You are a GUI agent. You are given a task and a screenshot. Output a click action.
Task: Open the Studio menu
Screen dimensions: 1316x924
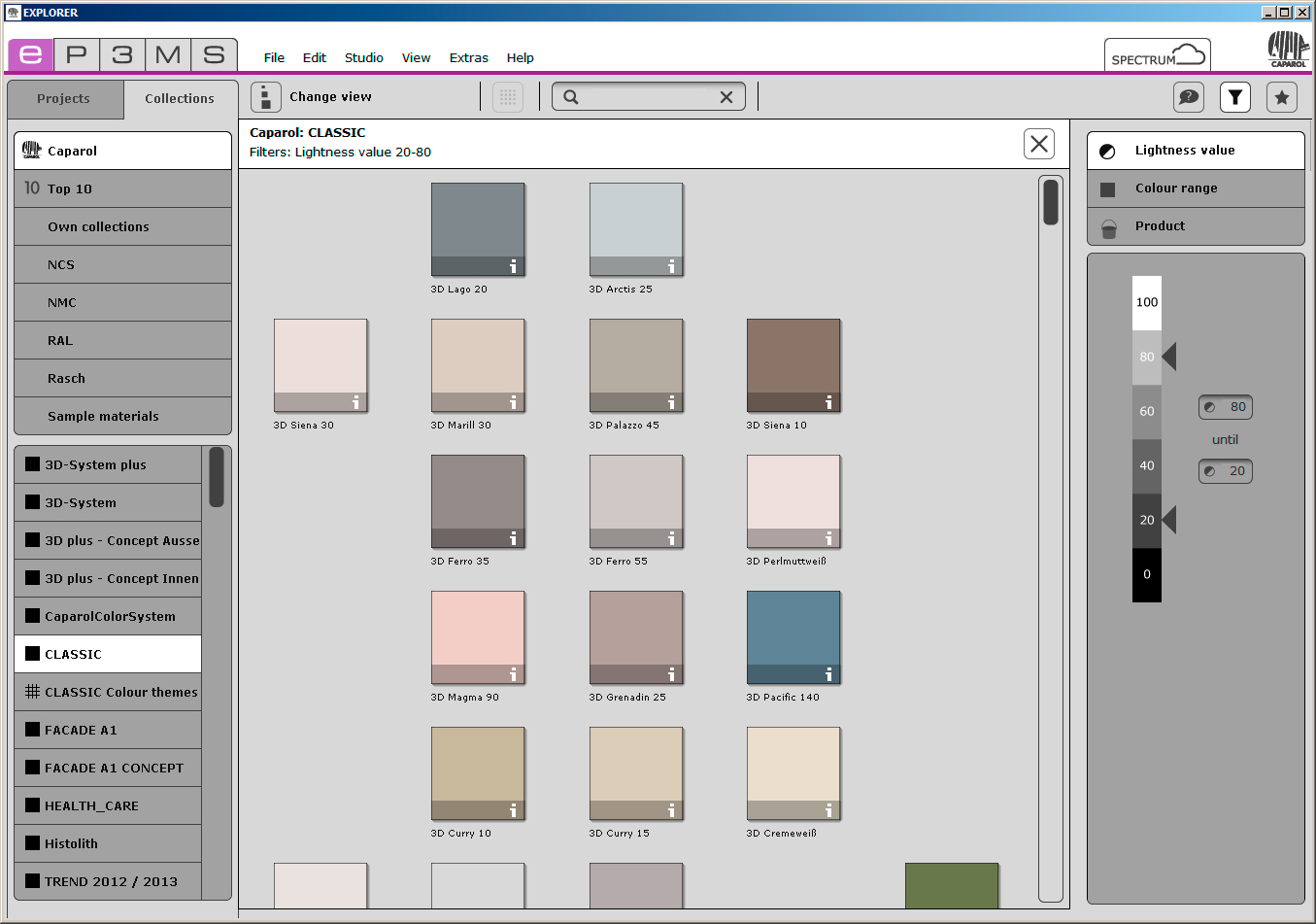tap(364, 57)
